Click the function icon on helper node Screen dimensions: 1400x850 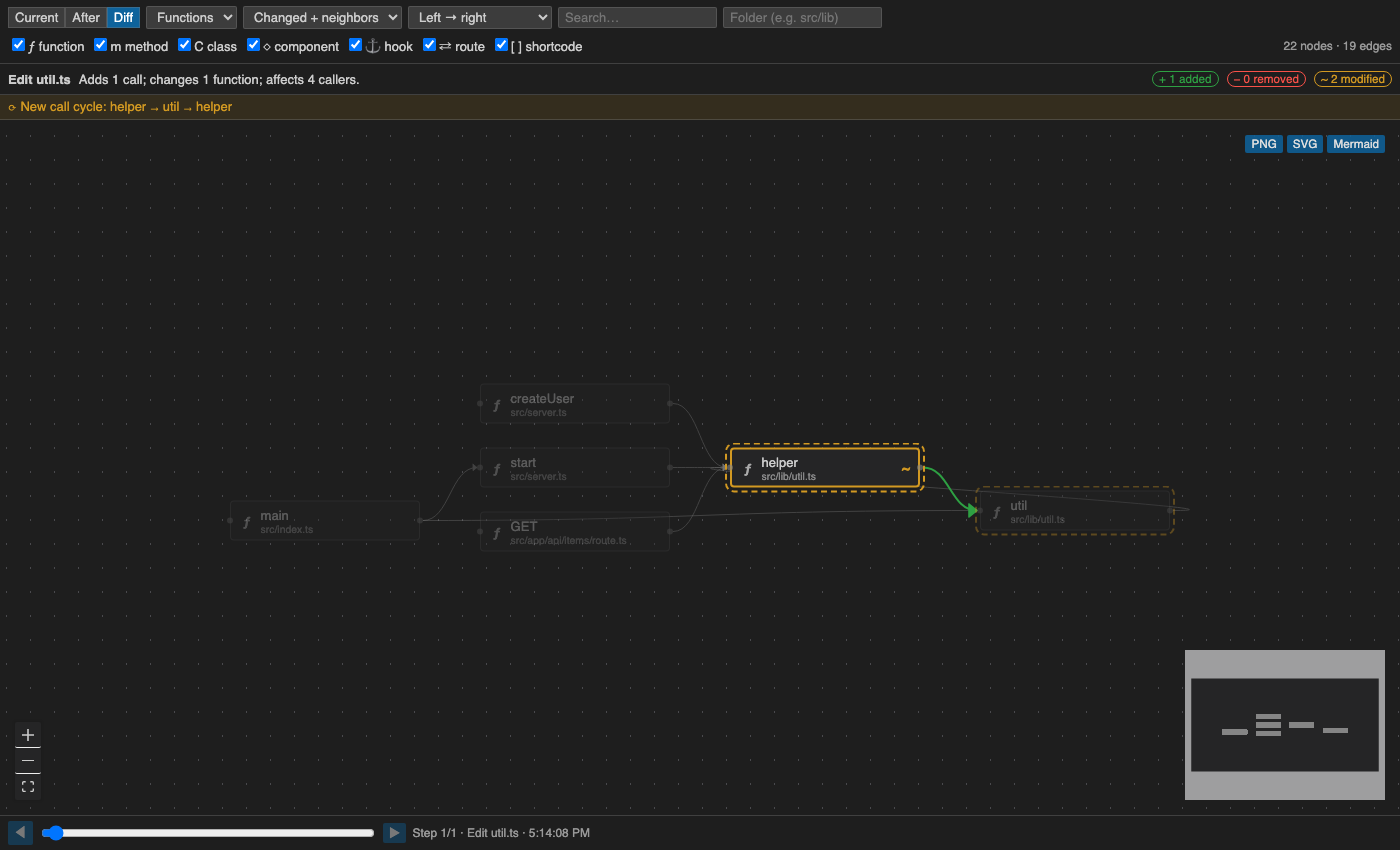tap(747, 469)
